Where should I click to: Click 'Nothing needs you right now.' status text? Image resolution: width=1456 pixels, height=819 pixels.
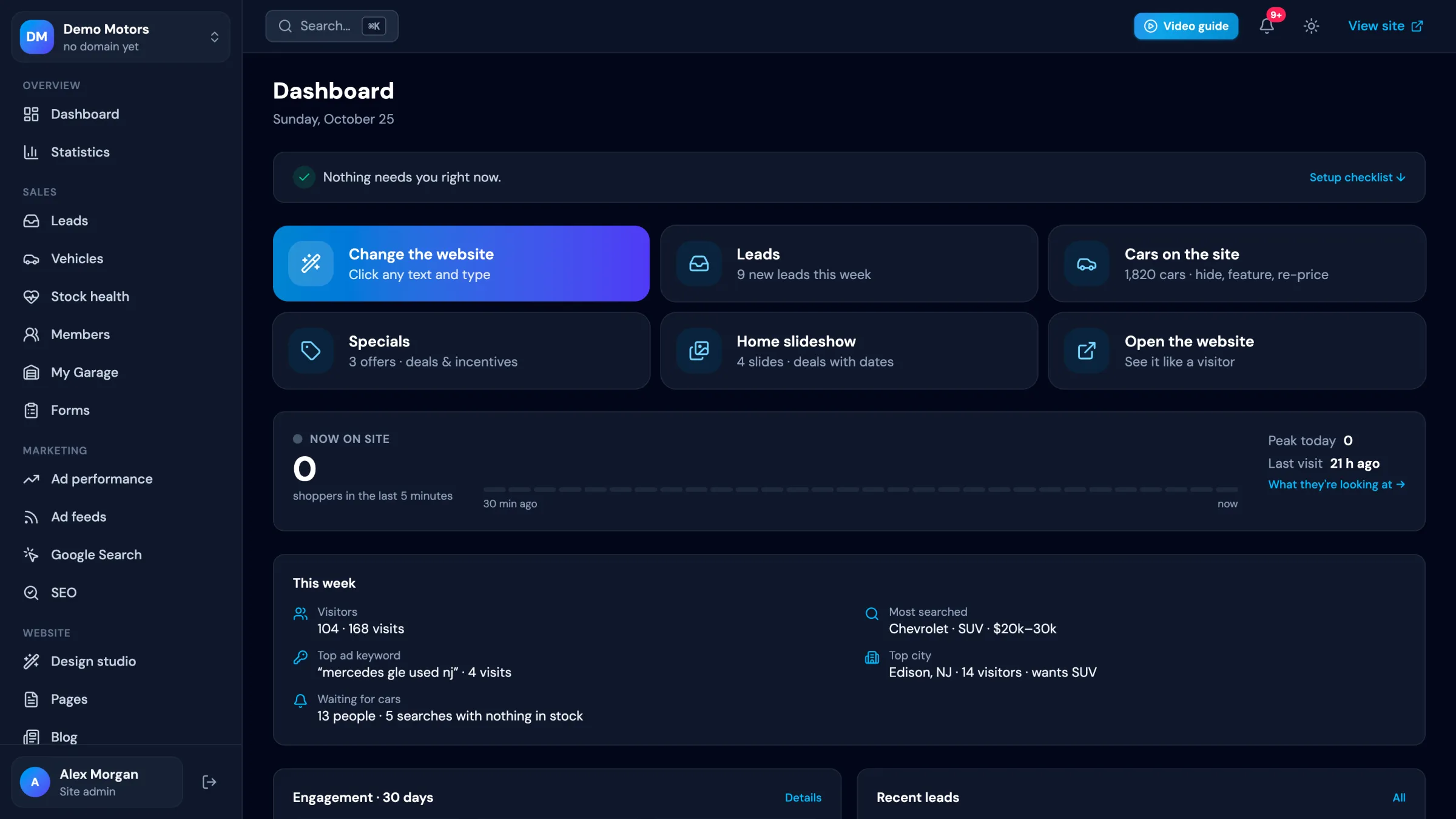(412, 177)
